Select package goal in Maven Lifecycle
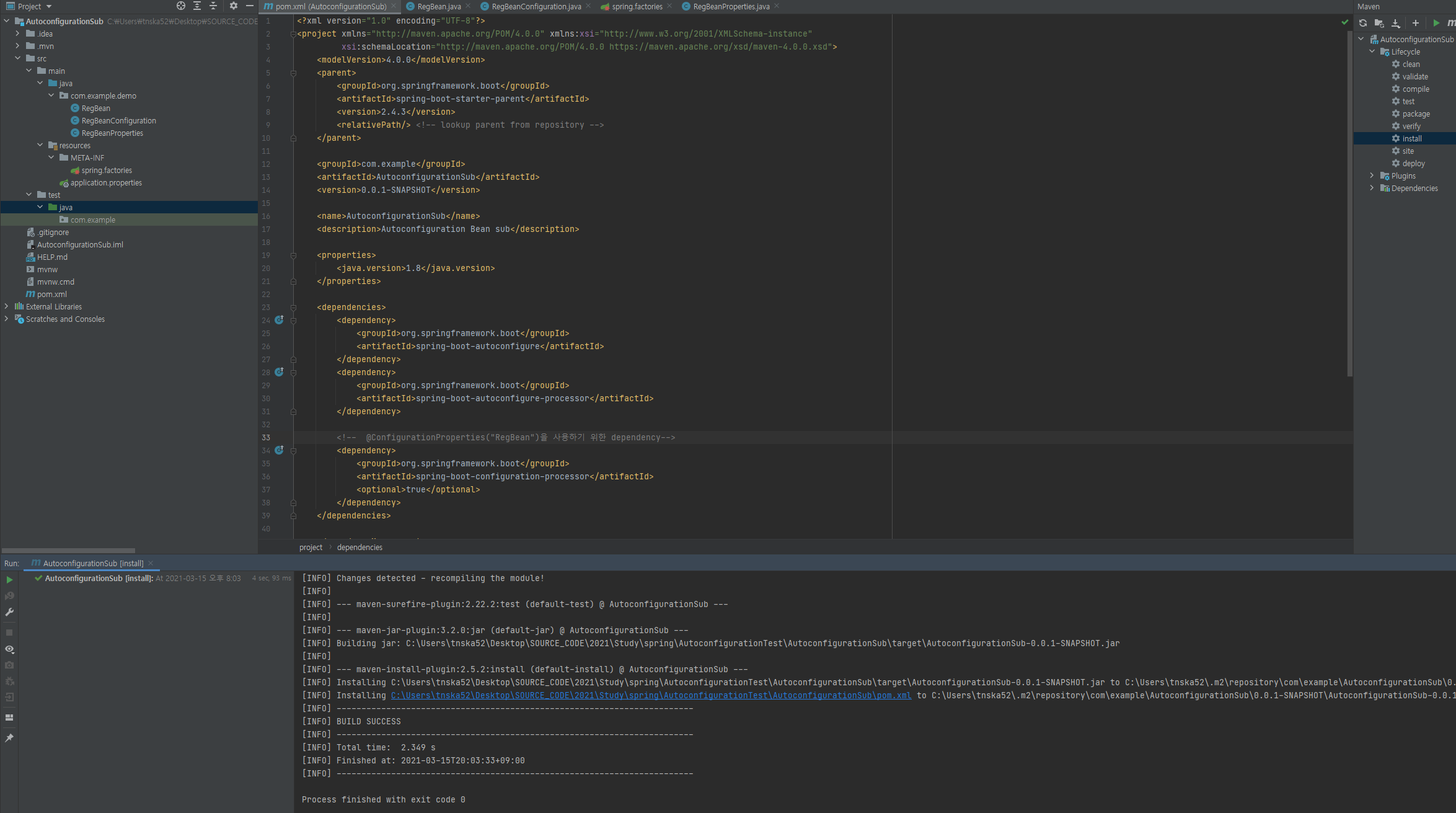Image resolution: width=1456 pixels, height=813 pixels. (1416, 114)
